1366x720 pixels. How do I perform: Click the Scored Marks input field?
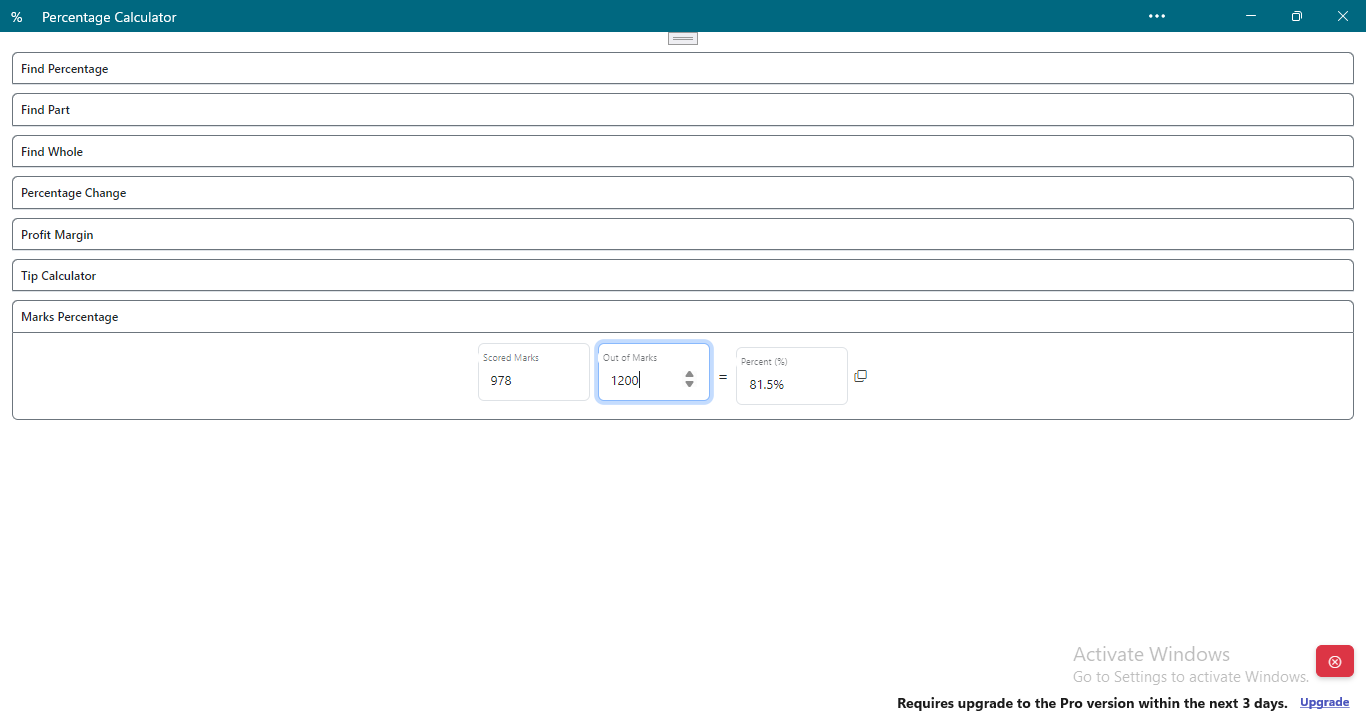pyautogui.click(x=534, y=372)
